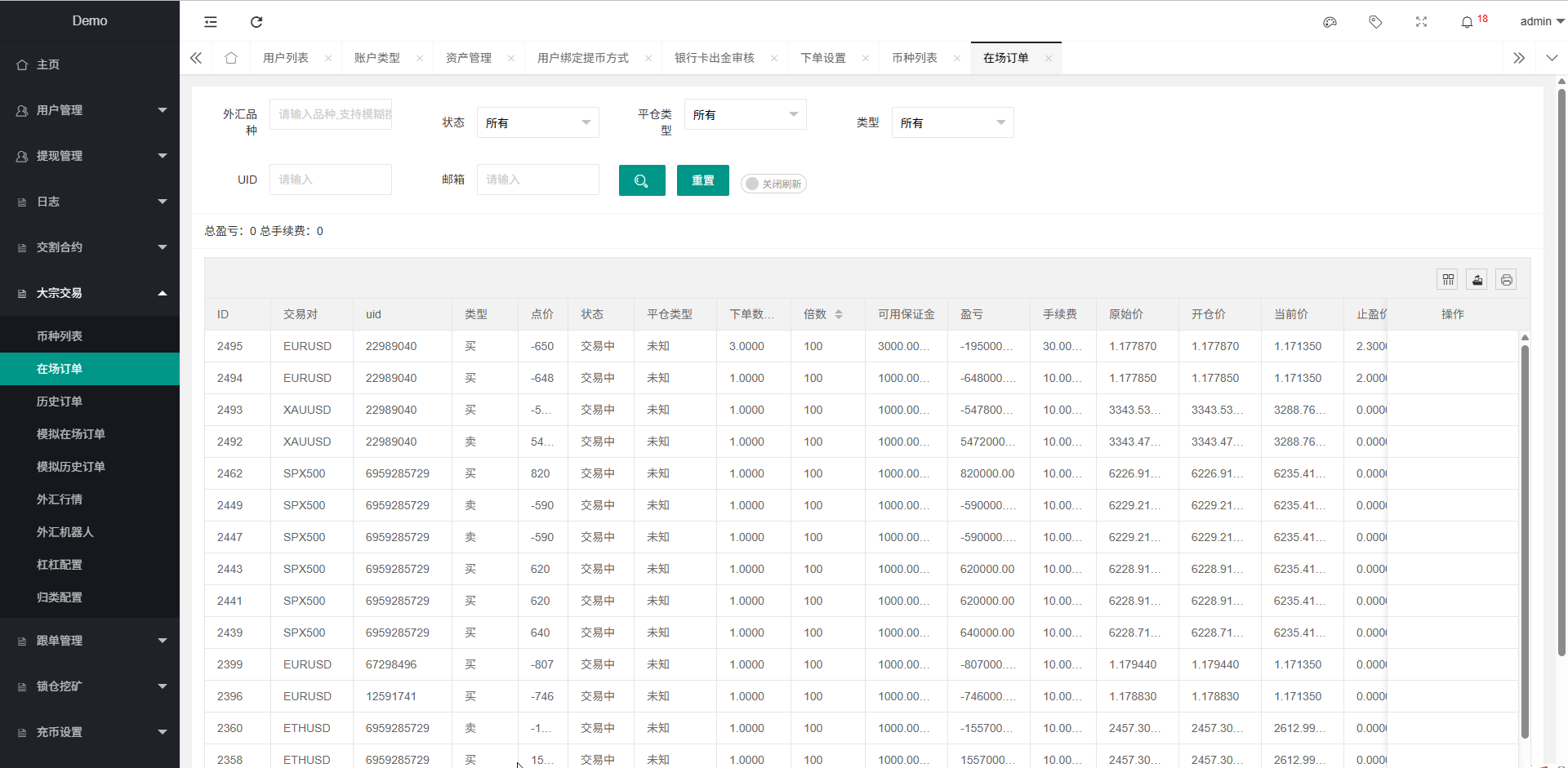The width and height of the screenshot is (1568, 768).
Task: Toggle fullscreen mode icon
Action: [x=1421, y=22]
